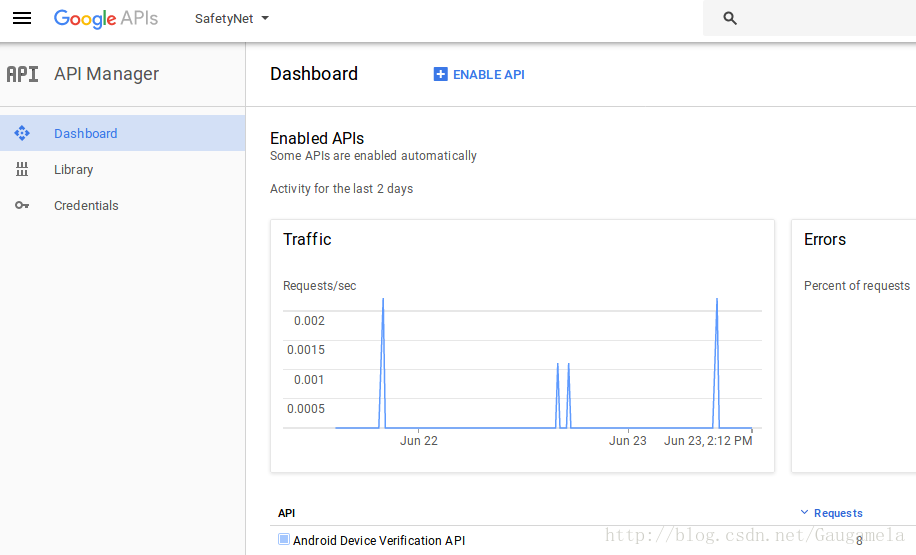916x555 pixels.
Task: Click the Requests column sort chevron
Action: (804, 512)
